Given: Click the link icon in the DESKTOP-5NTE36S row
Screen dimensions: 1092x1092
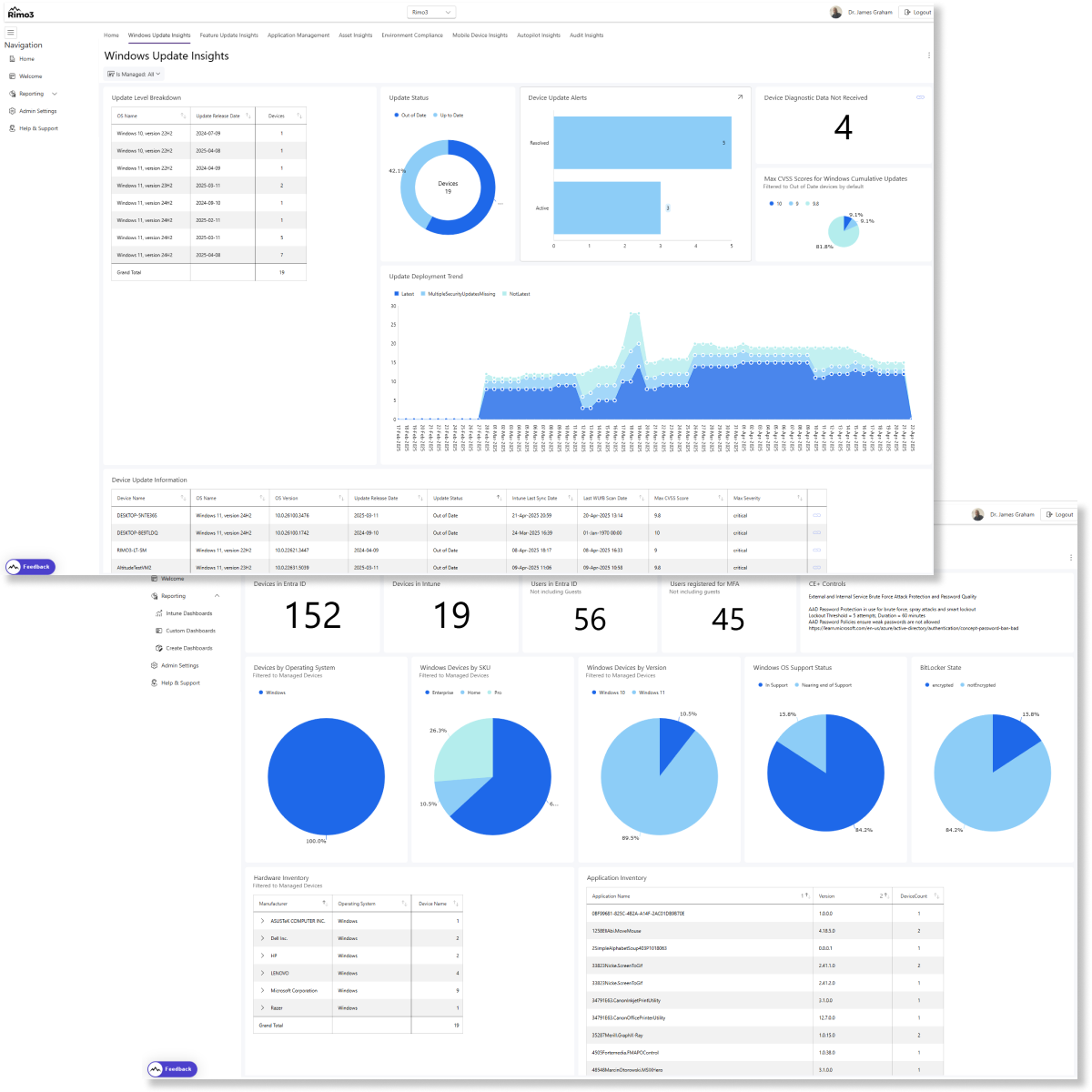Looking at the screenshot, I should tap(817, 515).
